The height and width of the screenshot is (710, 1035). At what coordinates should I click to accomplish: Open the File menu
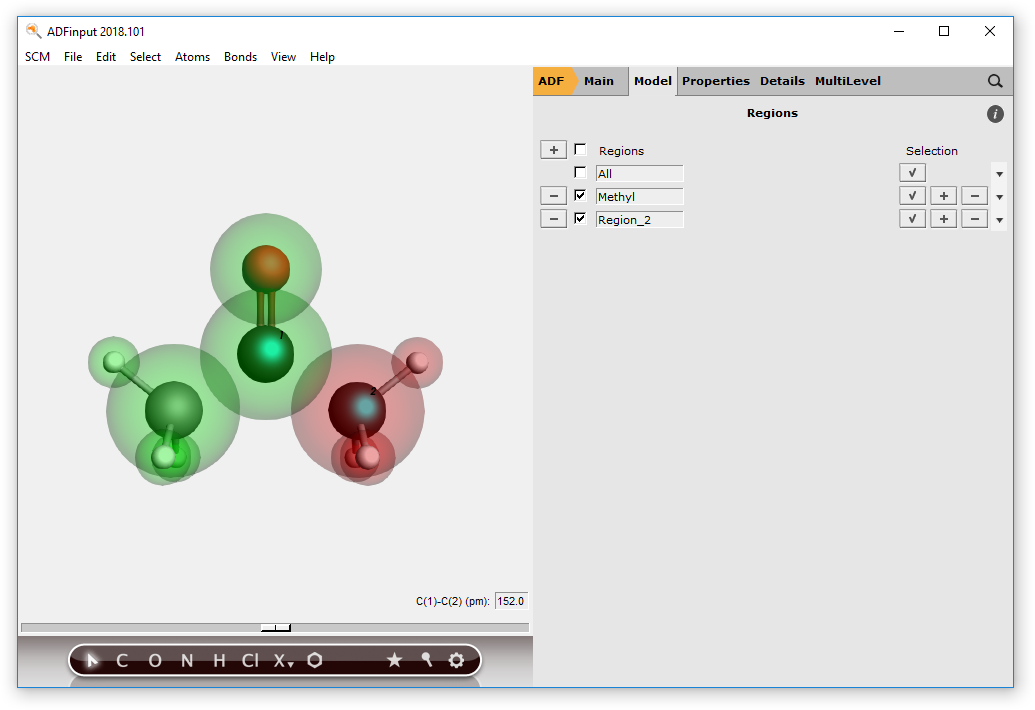73,57
